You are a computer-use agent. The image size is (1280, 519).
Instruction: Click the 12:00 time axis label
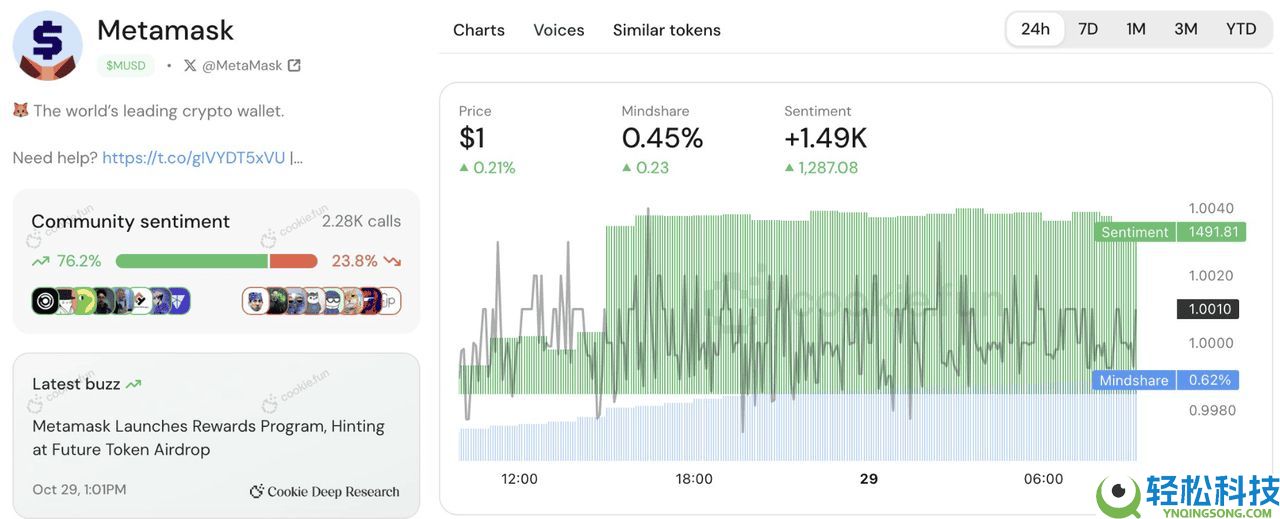519,479
